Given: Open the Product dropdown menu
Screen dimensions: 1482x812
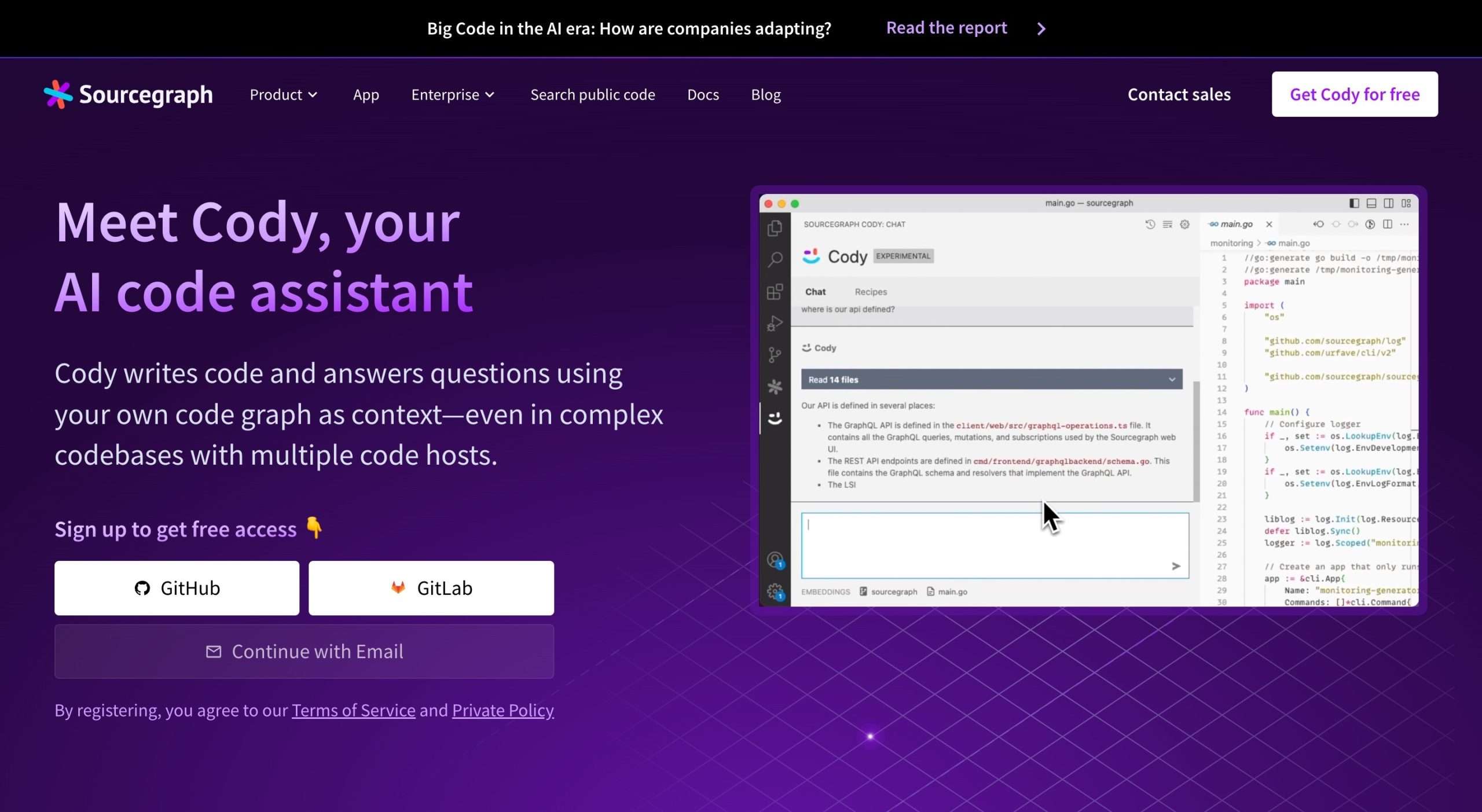Looking at the screenshot, I should (x=283, y=94).
